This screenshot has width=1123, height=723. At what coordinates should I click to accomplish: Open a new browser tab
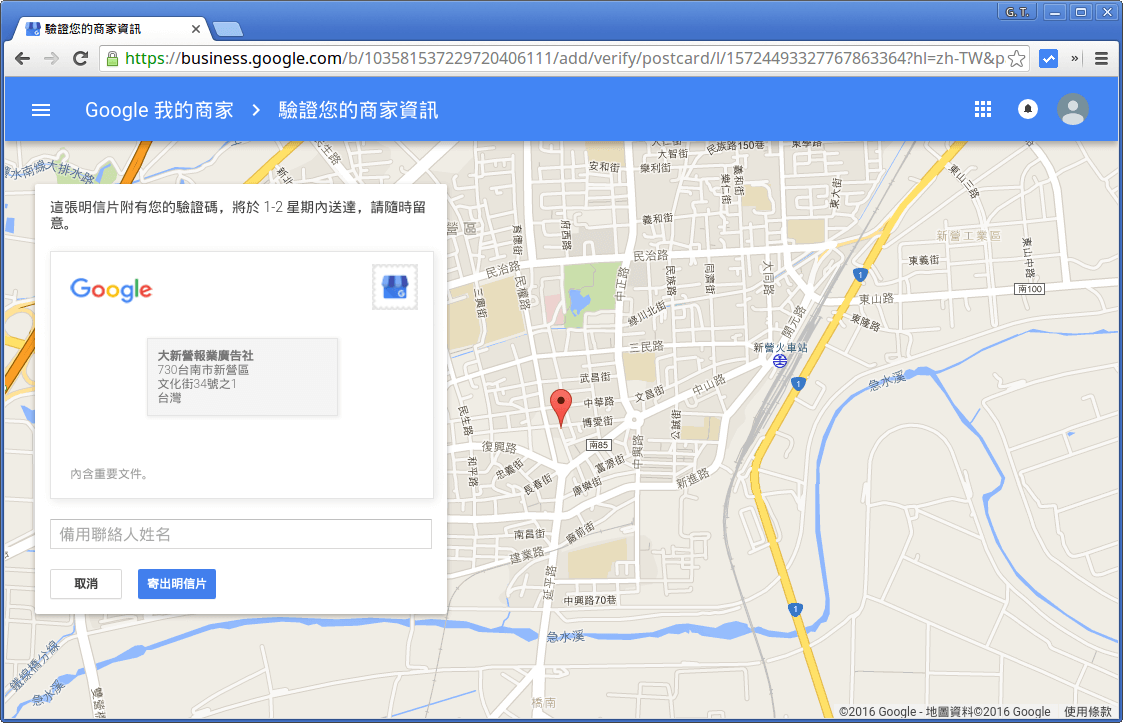click(227, 29)
